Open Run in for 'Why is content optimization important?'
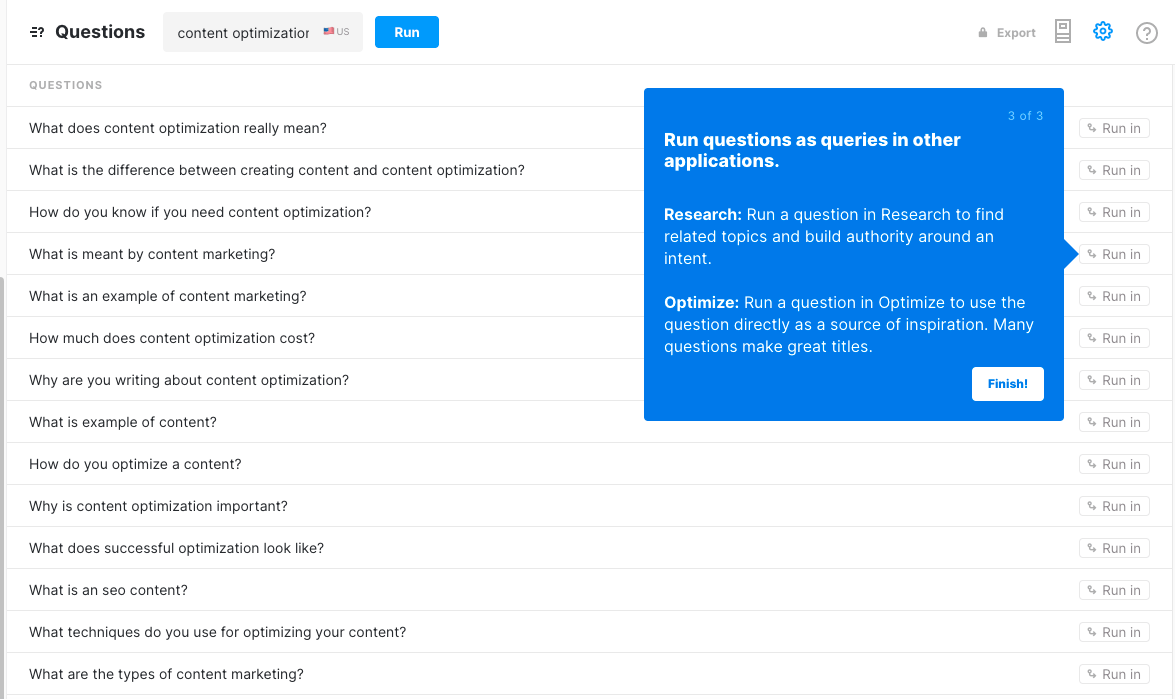 click(x=1114, y=506)
